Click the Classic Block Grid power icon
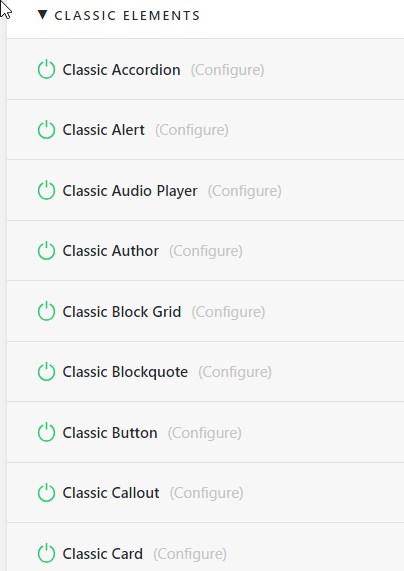Screen dimensions: 404x571 pyautogui.click(x=46, y=311)
